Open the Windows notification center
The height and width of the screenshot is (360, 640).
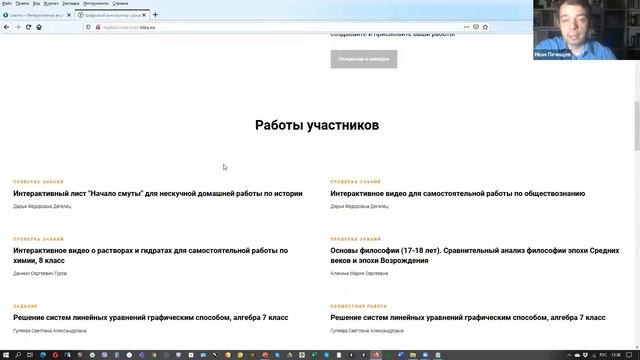point(629,355)
